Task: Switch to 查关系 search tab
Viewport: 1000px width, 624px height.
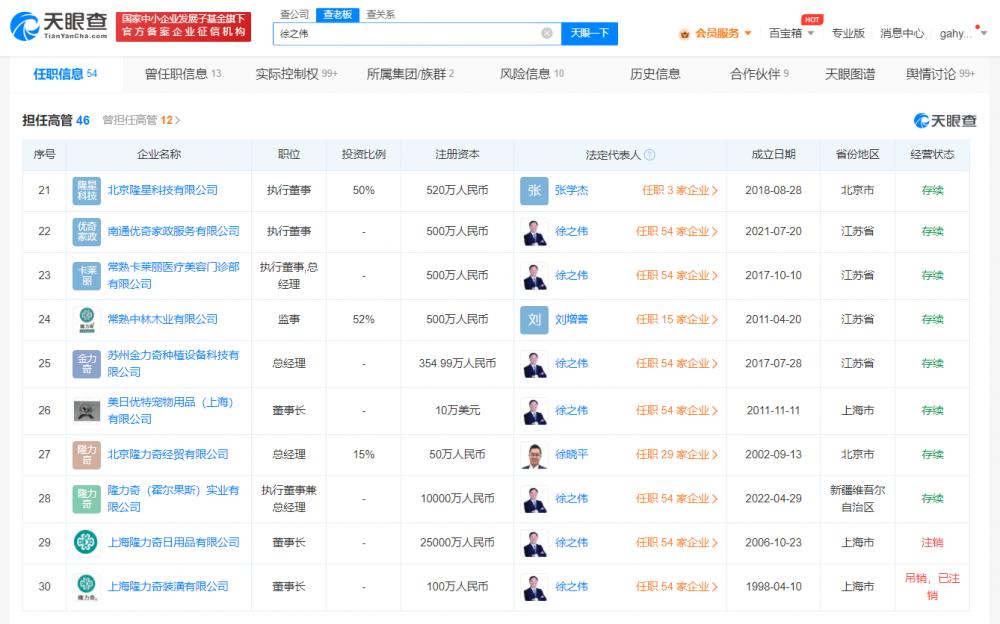Action: pyautogui.click(x=381, y=14)
